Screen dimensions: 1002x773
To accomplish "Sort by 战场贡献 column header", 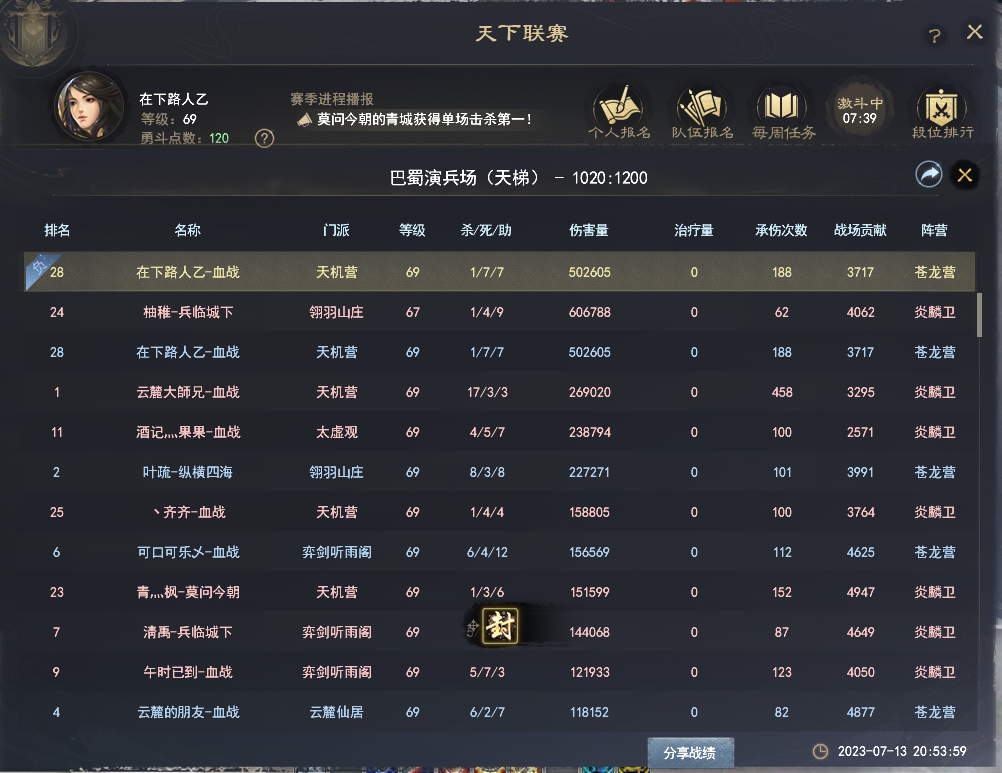I will pyautogui.click(x=860, y=230).
